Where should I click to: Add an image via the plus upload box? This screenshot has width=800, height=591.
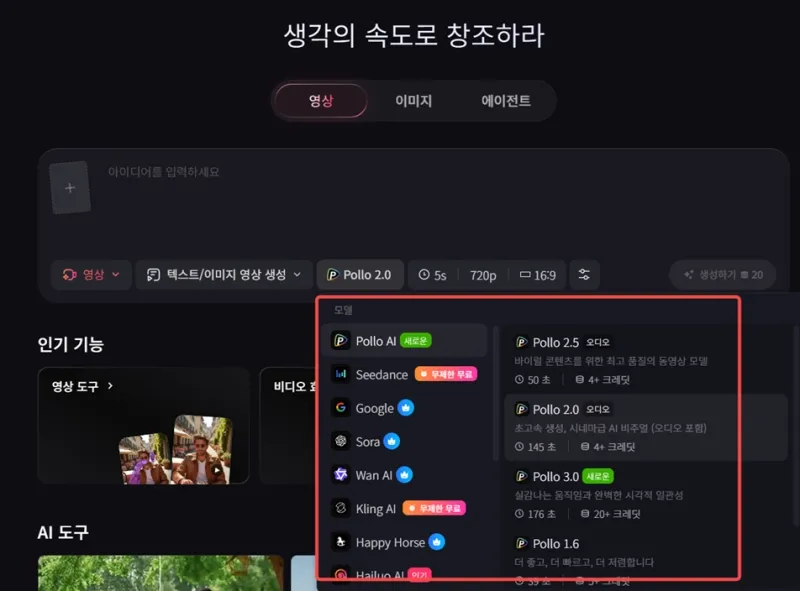(70, 188)
